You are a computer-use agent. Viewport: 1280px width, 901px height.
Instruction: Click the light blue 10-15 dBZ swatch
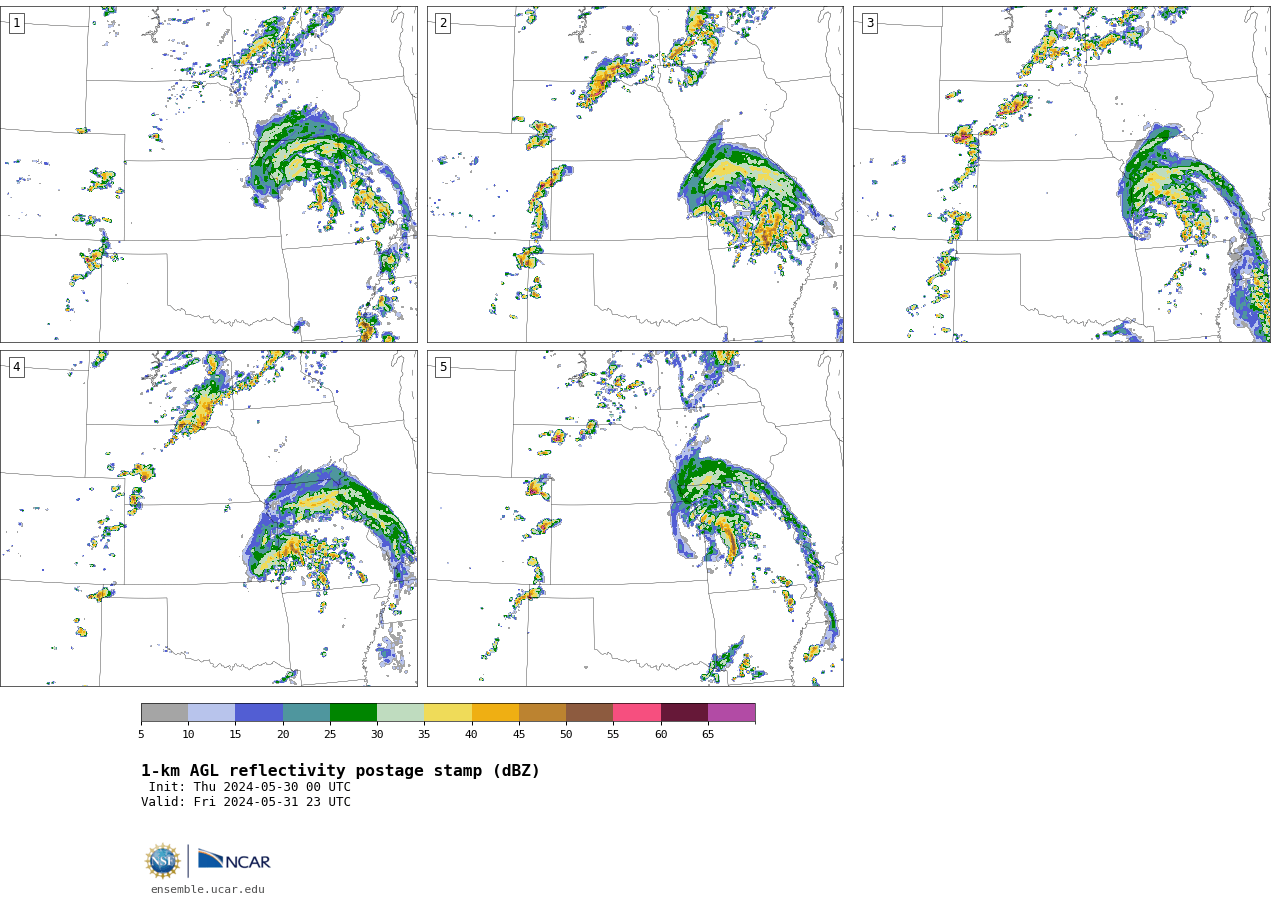[x=211, y=713]
